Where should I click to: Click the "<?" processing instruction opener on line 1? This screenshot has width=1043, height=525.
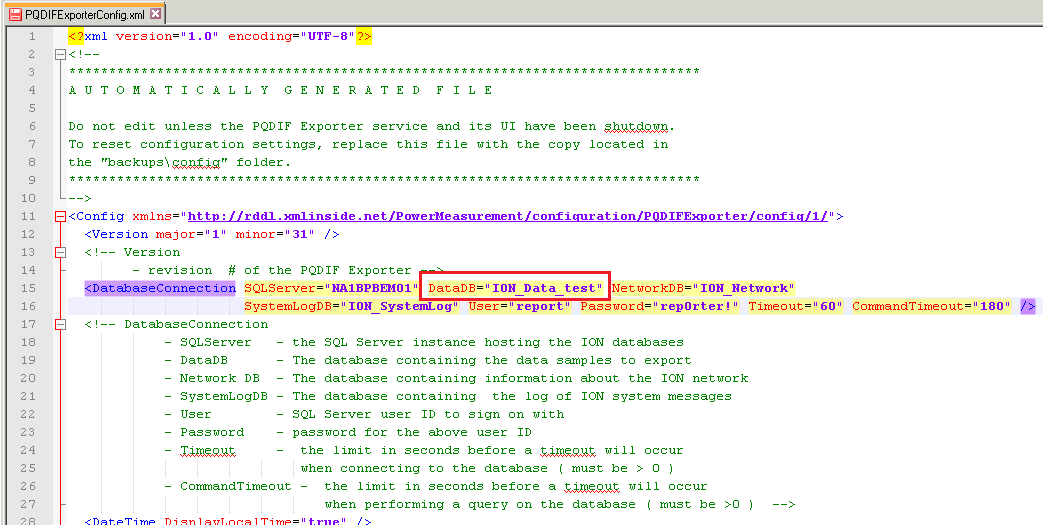tap(76, 37)
